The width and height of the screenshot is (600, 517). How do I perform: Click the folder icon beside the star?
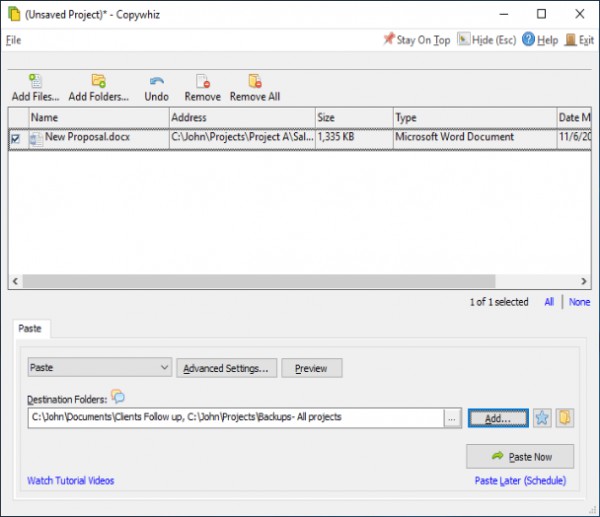pyautogui.click(x=565, y=418)
